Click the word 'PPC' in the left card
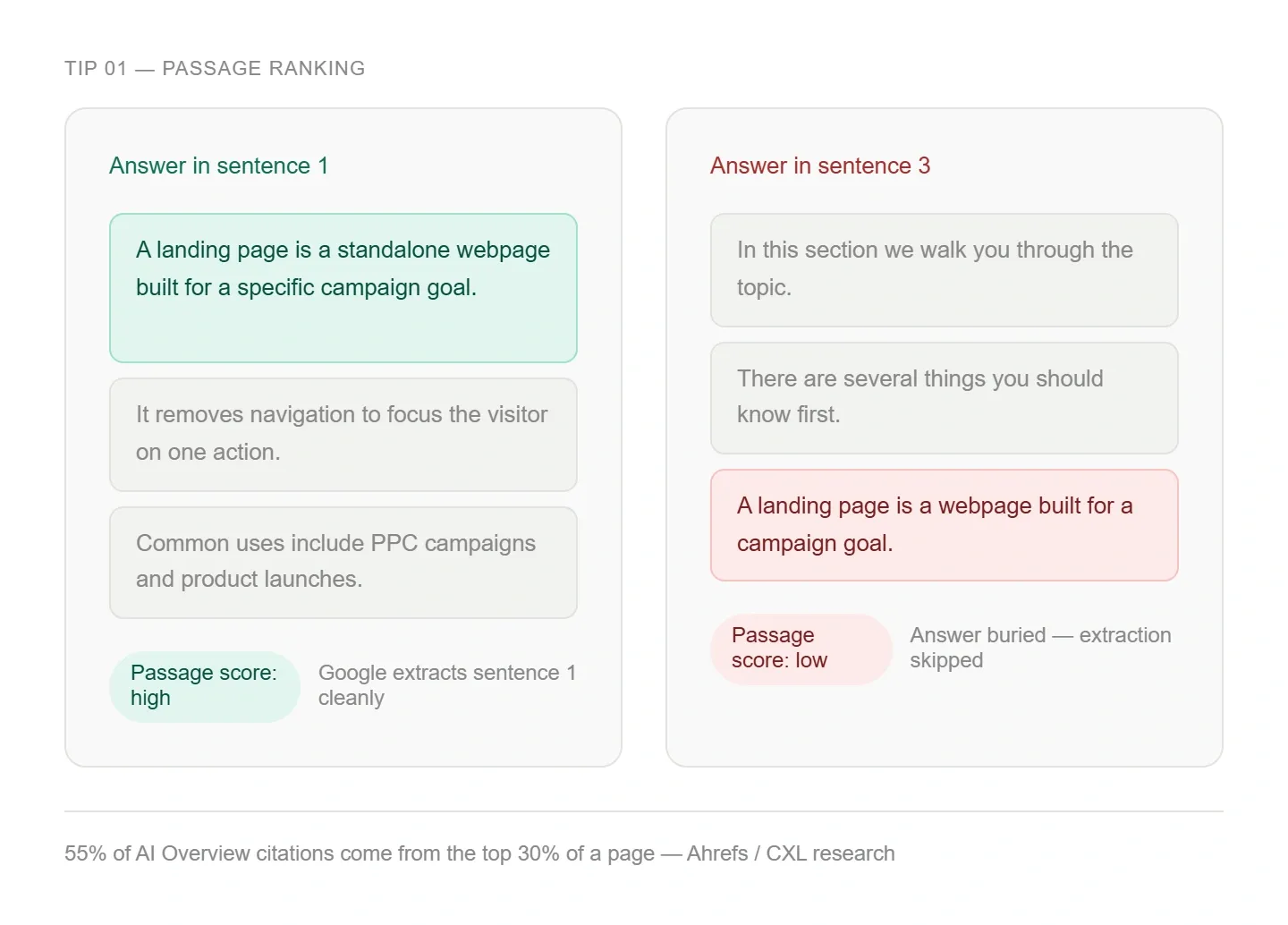 click(x=394, y=544)
